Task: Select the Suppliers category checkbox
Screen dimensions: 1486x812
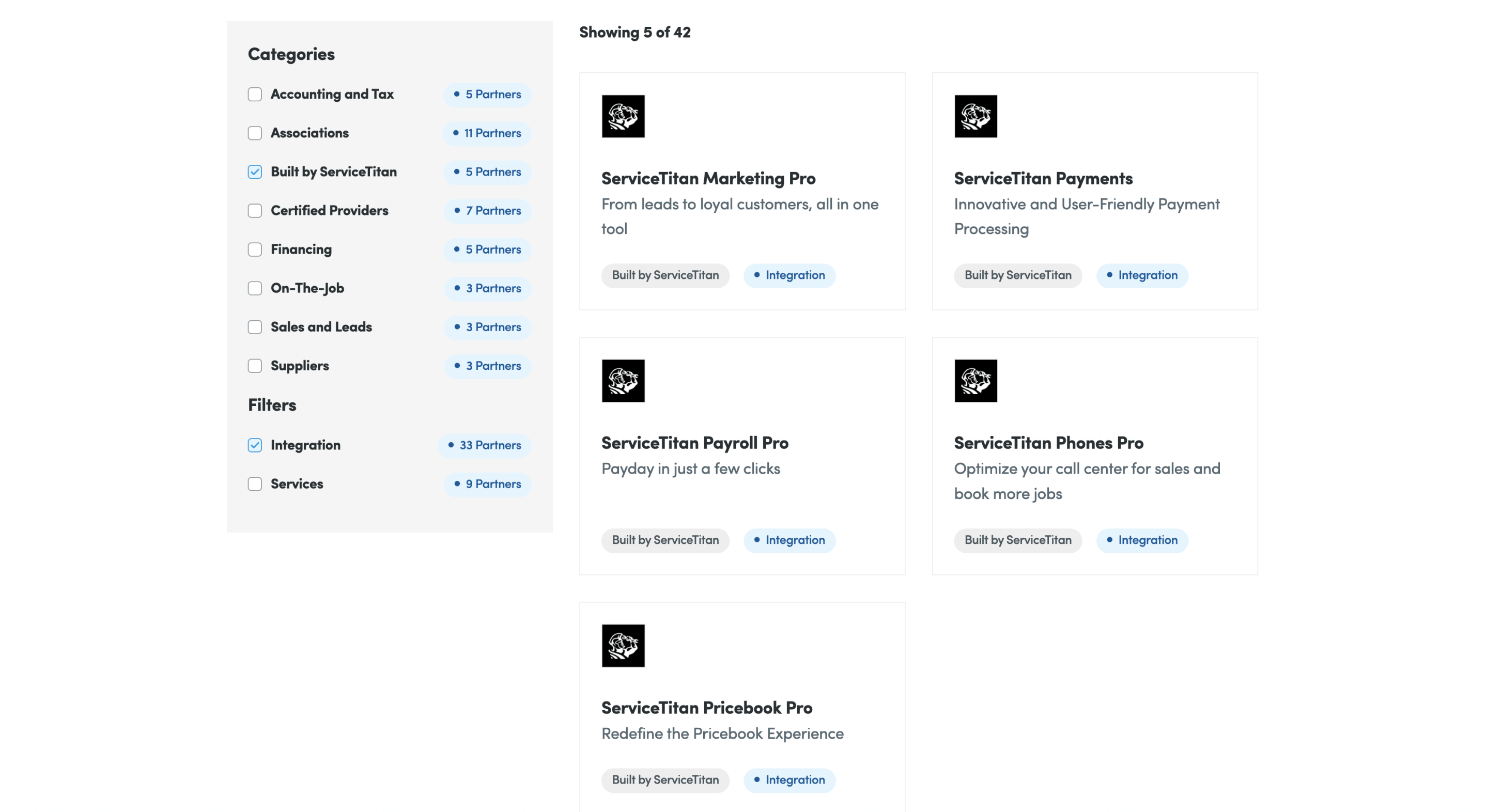Action: [255, 366]
